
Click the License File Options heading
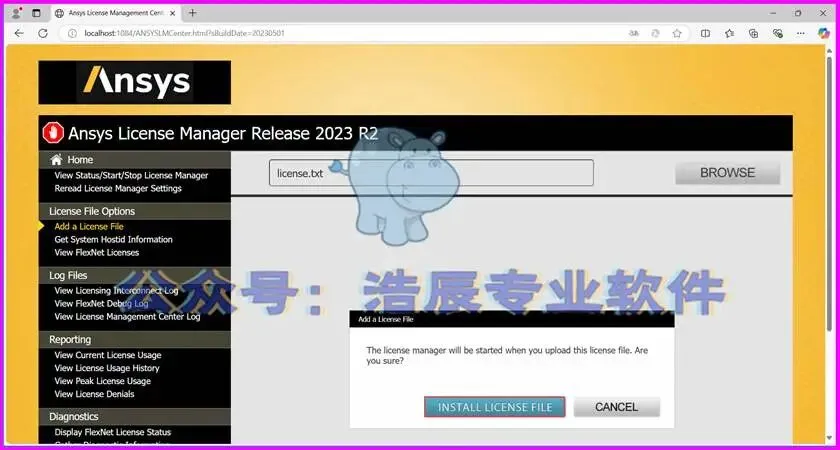point(92,211)
